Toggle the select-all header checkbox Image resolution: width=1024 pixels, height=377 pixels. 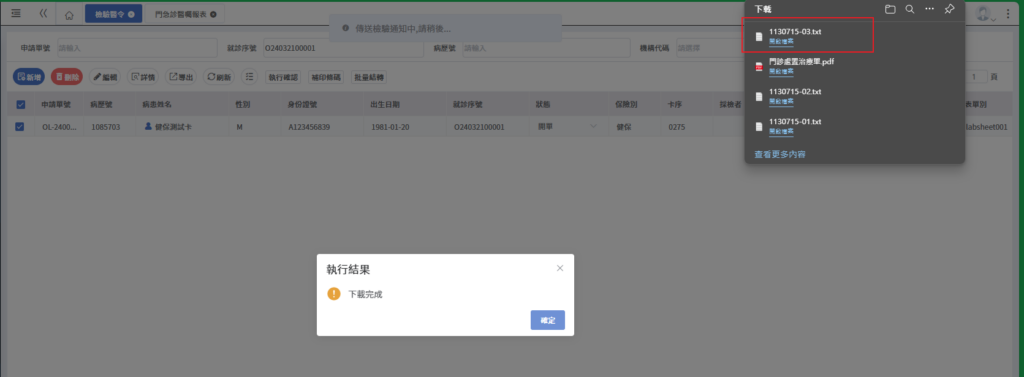click(x=20, y=104)
